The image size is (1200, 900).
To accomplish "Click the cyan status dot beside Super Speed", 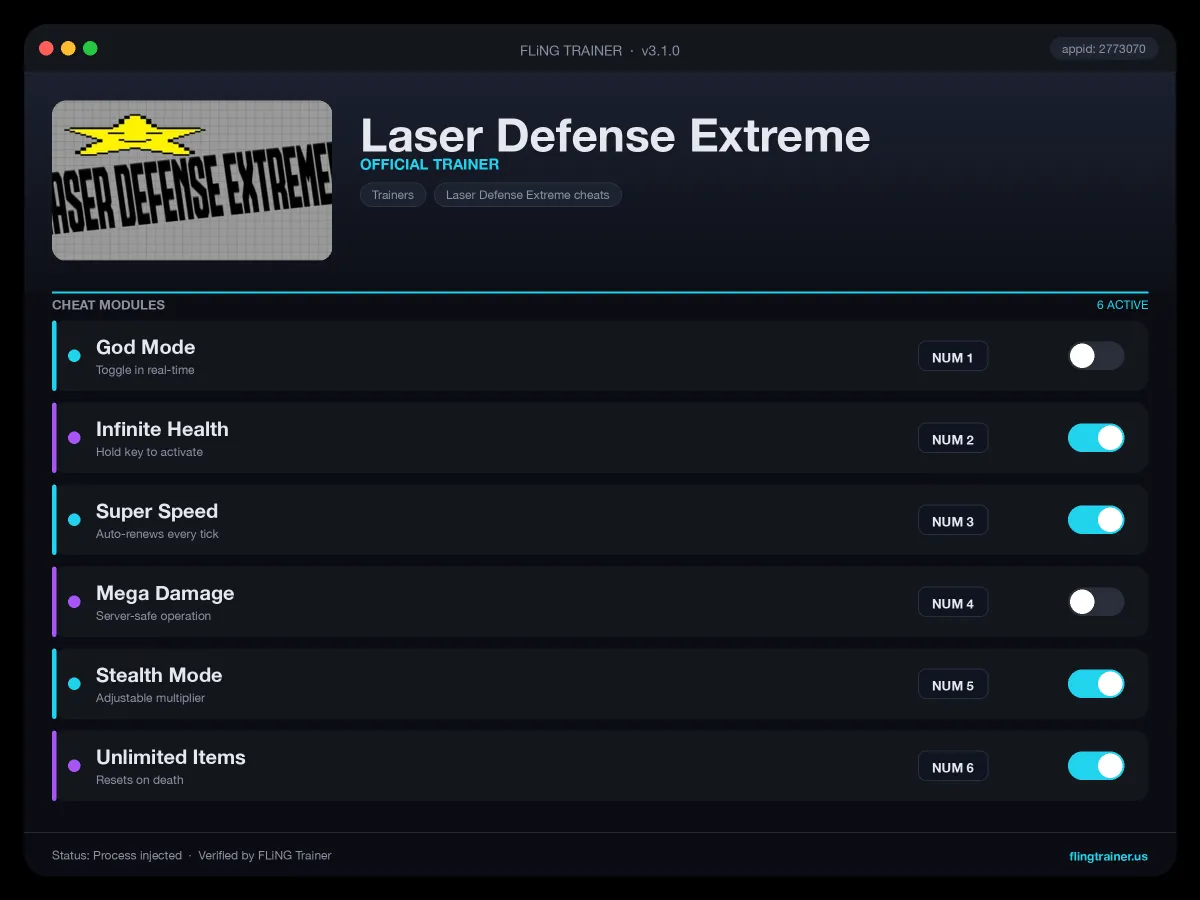I will click(x=74, y=520).
